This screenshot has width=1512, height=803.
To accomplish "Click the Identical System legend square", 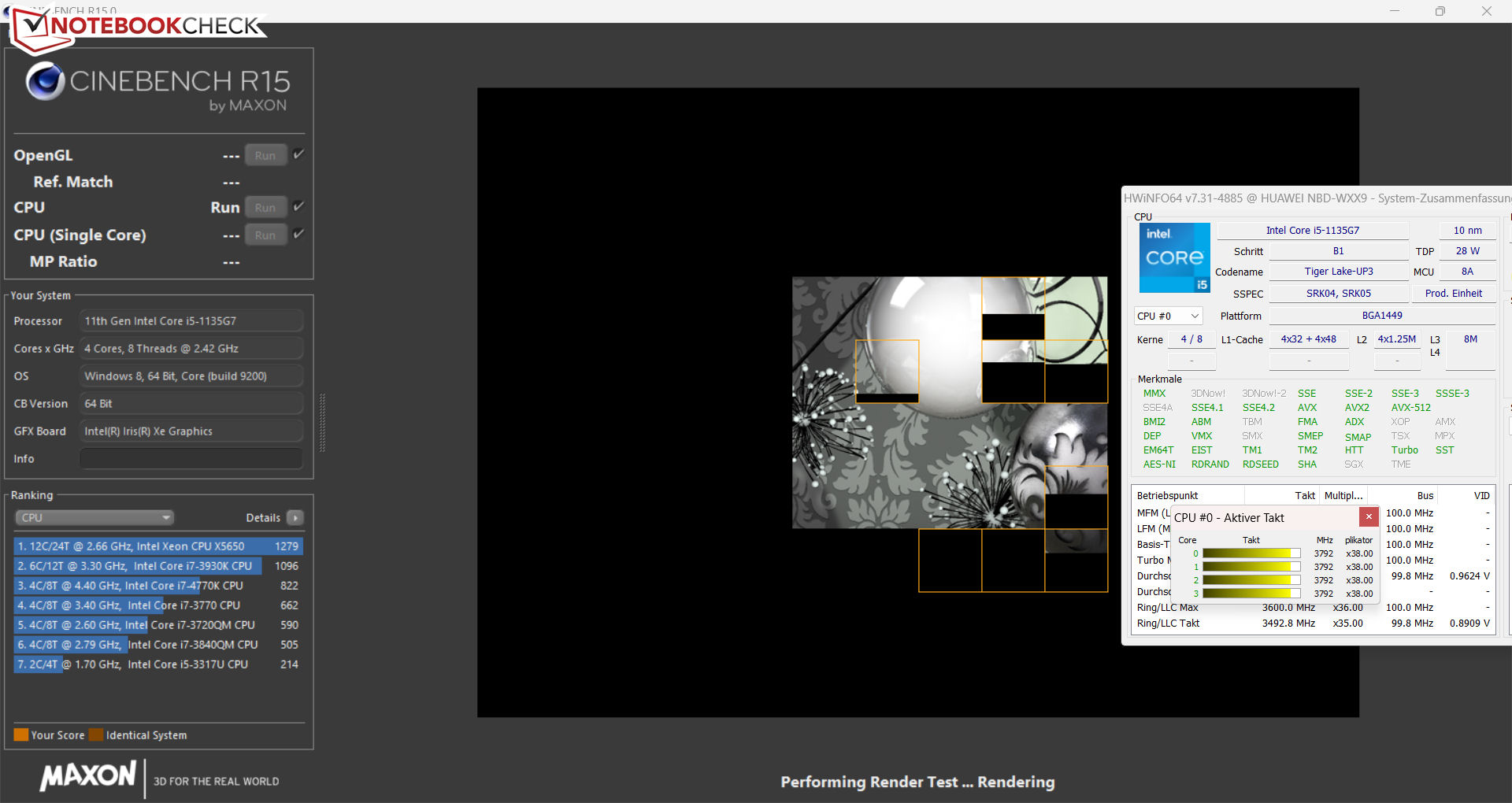I will click(96, 735).
